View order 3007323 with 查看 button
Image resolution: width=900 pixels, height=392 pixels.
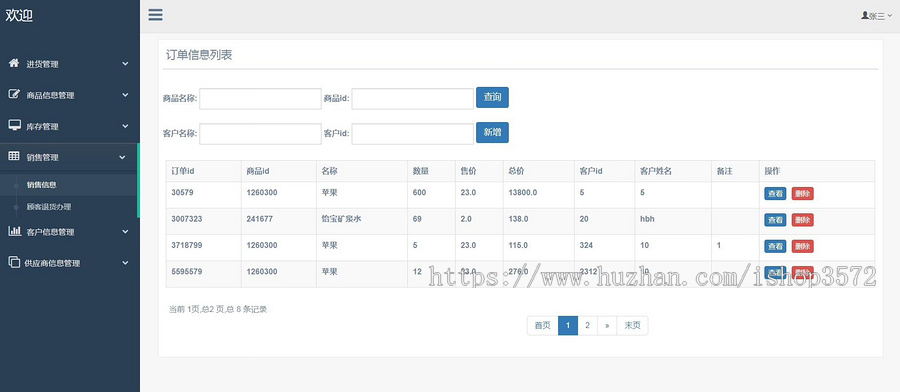pos(775,220)
